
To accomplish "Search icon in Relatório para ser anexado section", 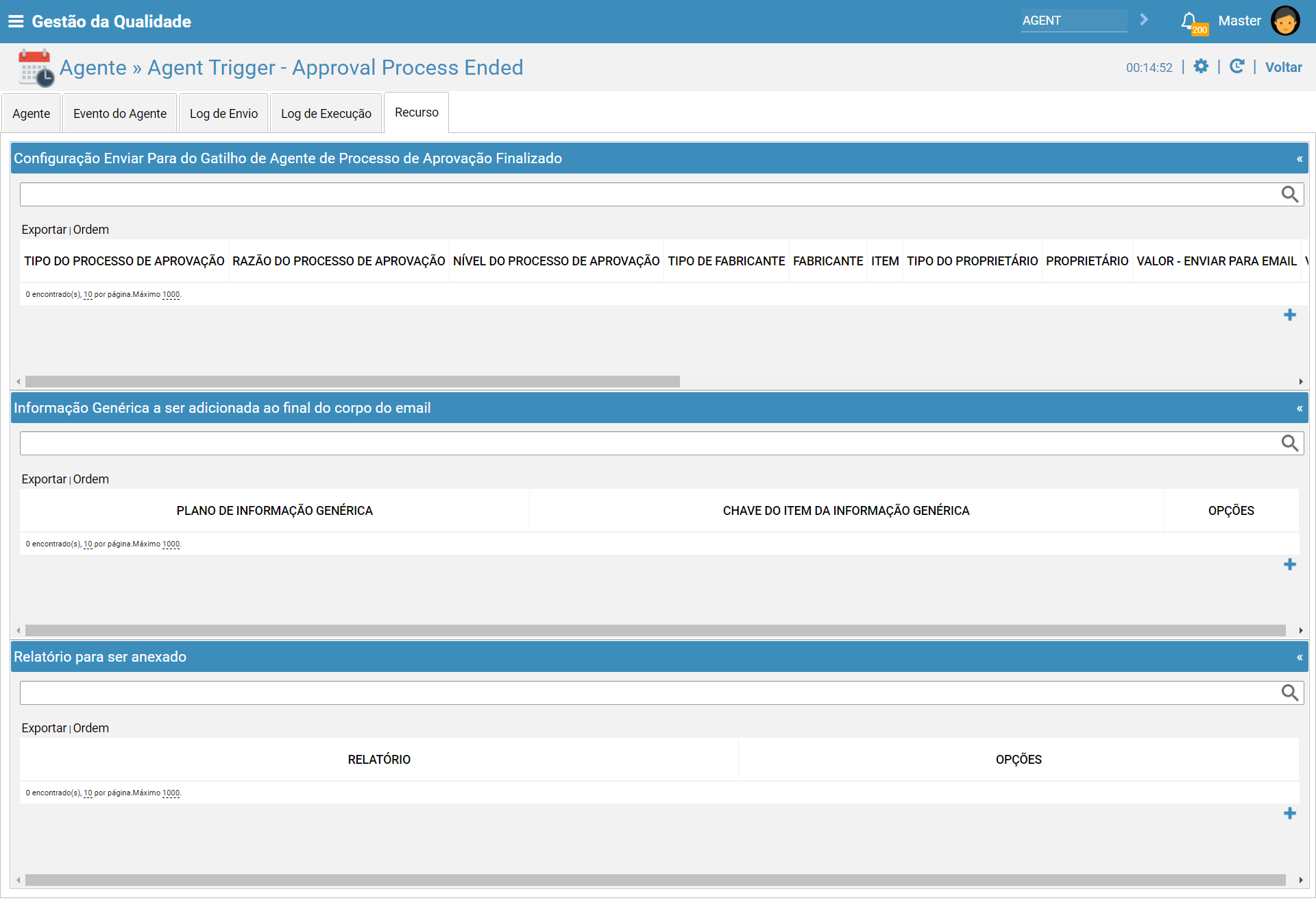I will pyautogui.click(x=1290, y=693).
